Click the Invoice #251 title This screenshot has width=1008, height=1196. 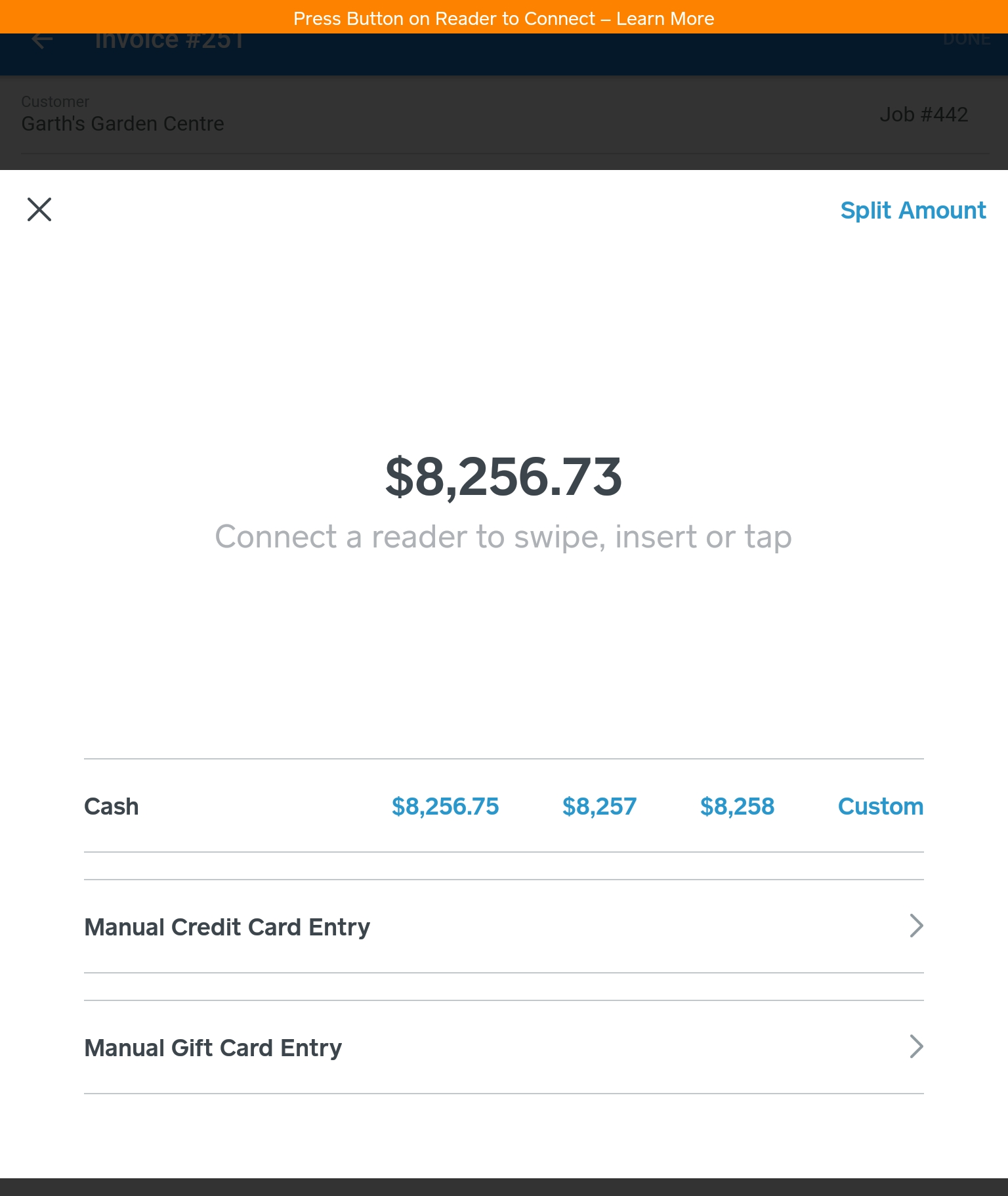[x=169, y=43]
